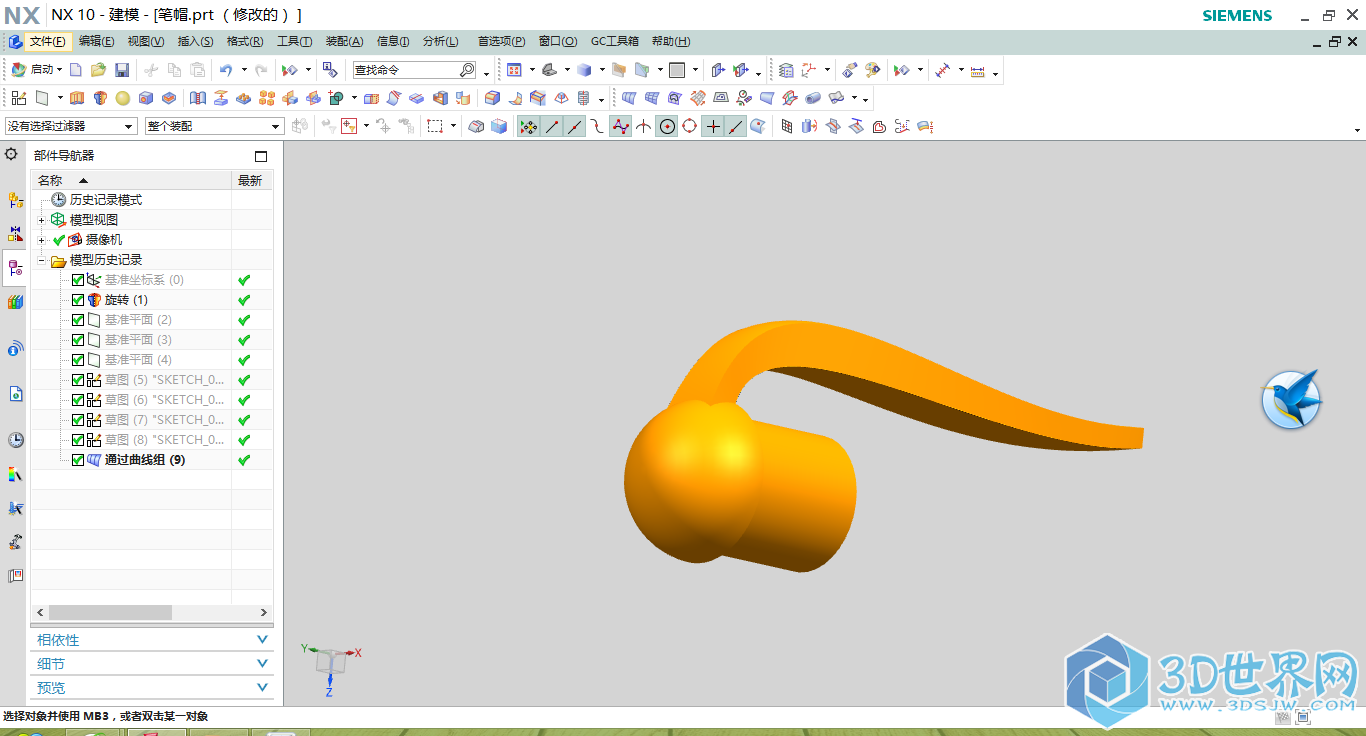The height and width of the screenshot is (736, 1366).
Task: Uncheck the 基准坐标系 (0) checkbox
Action: pos(78,280)
